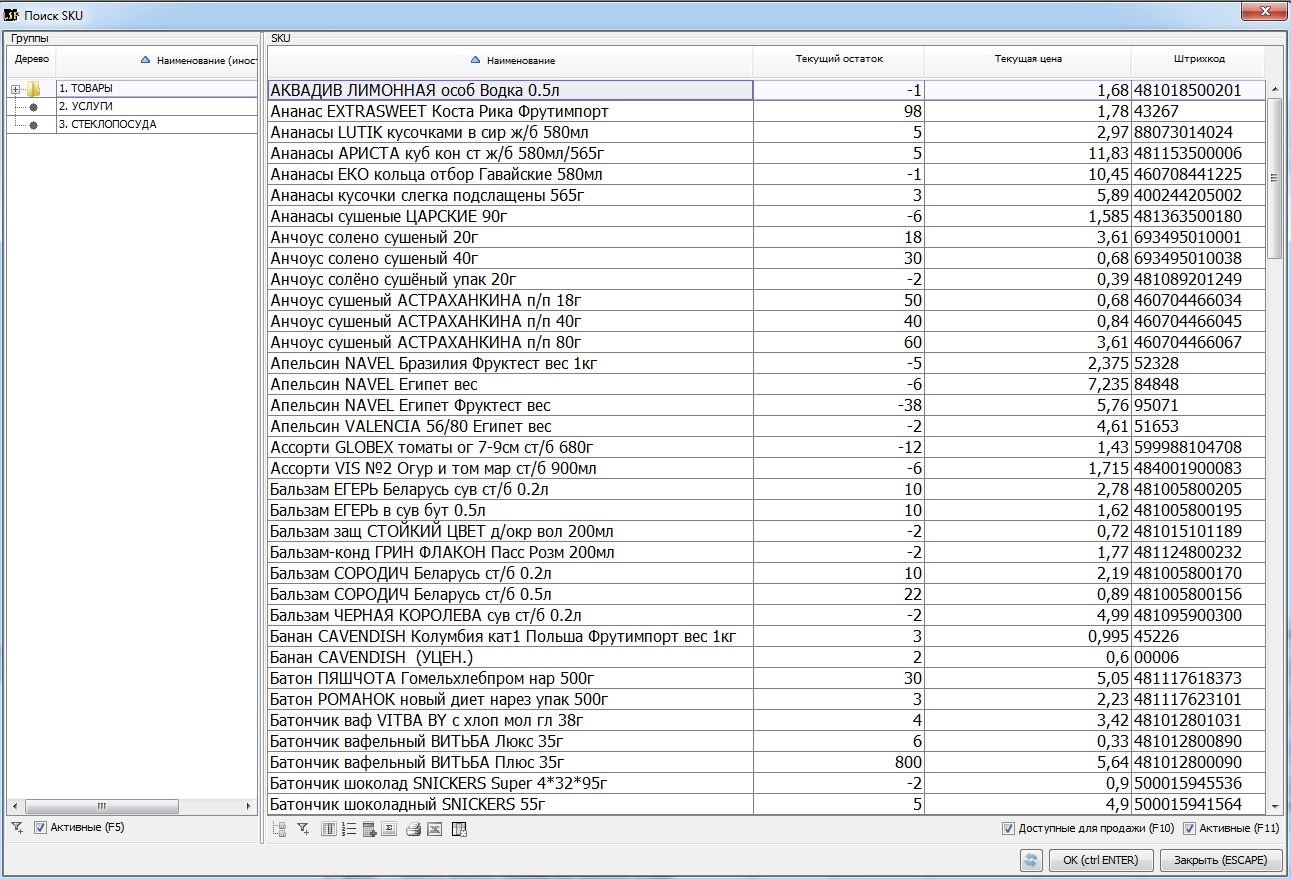Viewport: 1291px width, 879px height.
Task: Select the 3. СТЕКЛОПОСУДА group
Action: 107,125
